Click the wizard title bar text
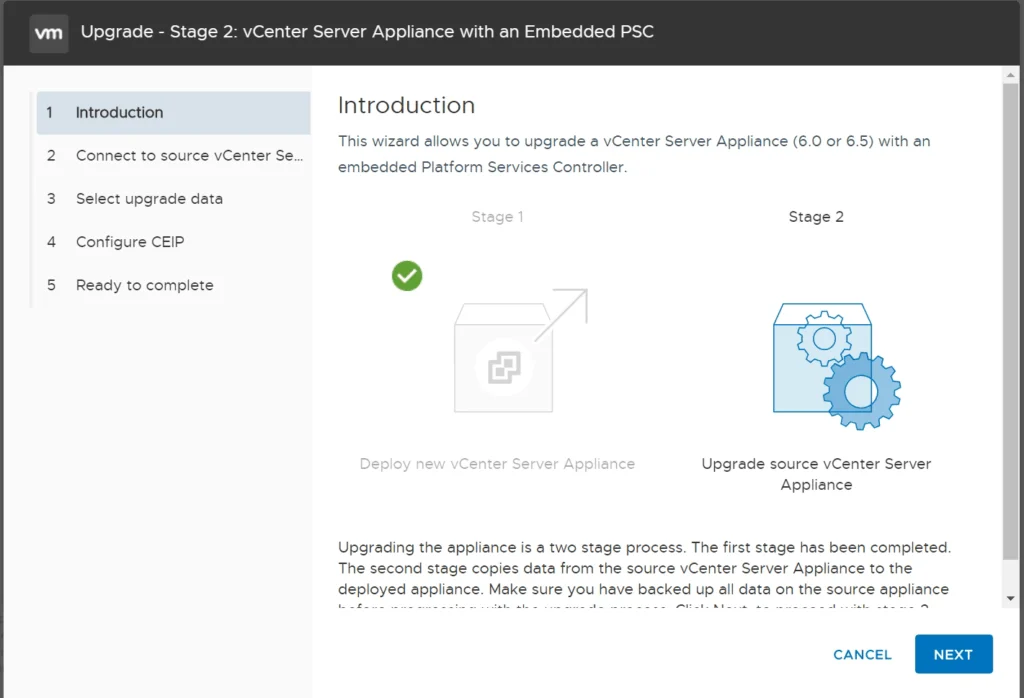 pos(367,32)
